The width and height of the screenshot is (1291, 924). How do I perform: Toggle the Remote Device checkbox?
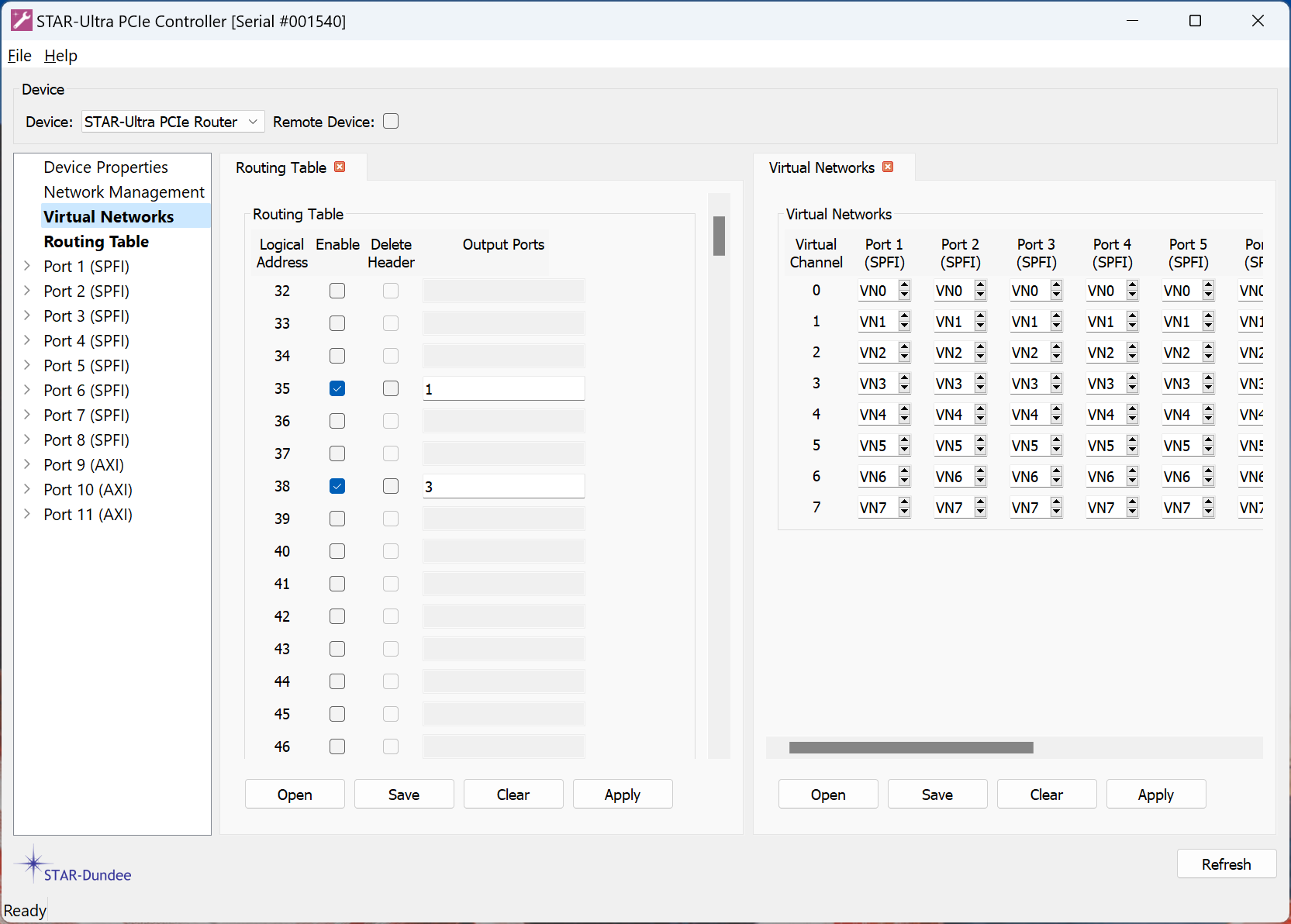tap(391, 122)
